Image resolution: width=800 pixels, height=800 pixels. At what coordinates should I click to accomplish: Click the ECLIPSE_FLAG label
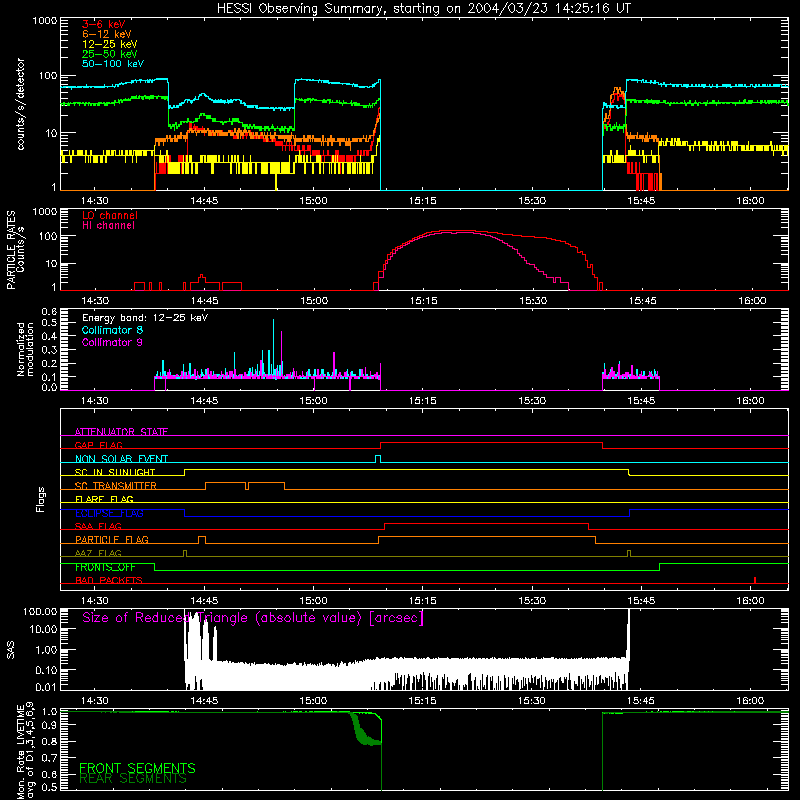pos(109,513)
